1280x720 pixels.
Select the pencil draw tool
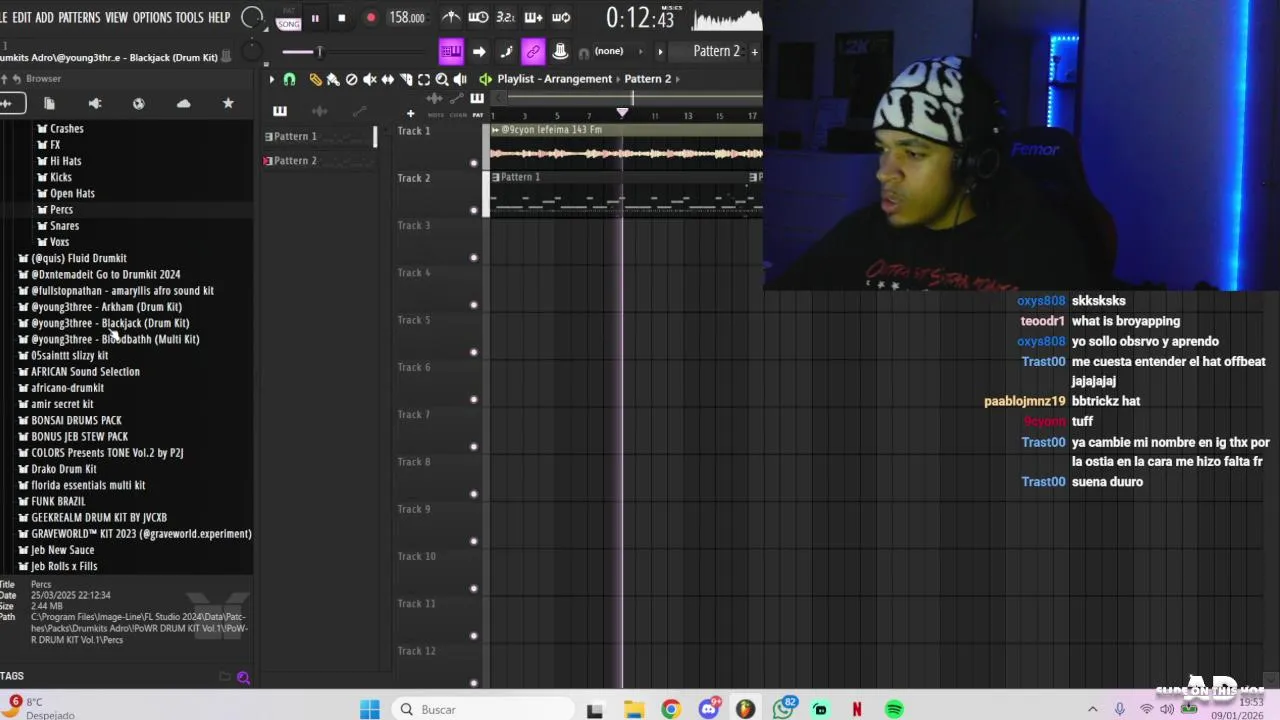316,79
